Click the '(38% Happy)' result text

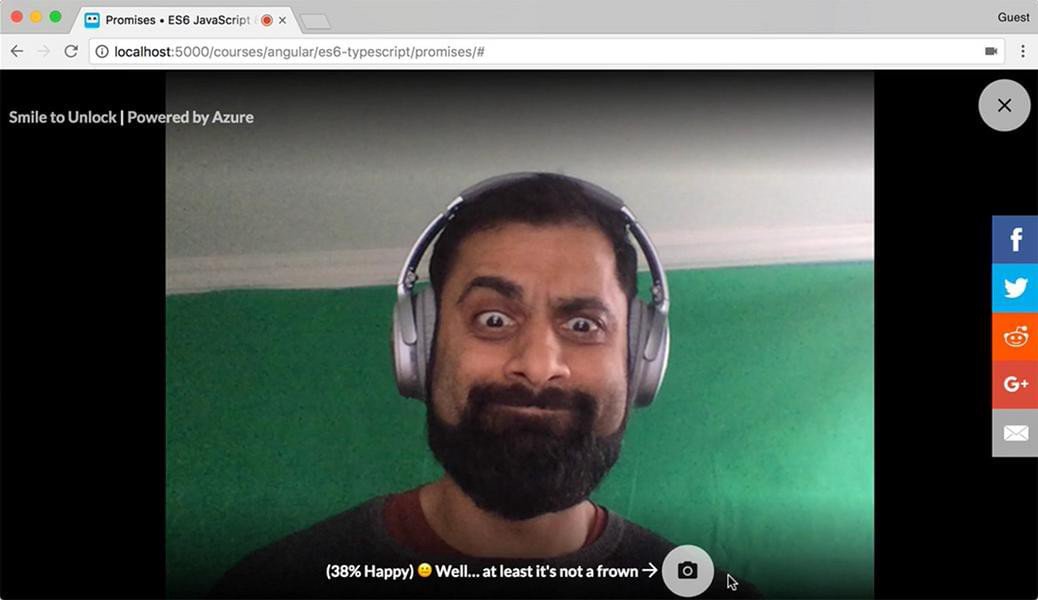369,571
